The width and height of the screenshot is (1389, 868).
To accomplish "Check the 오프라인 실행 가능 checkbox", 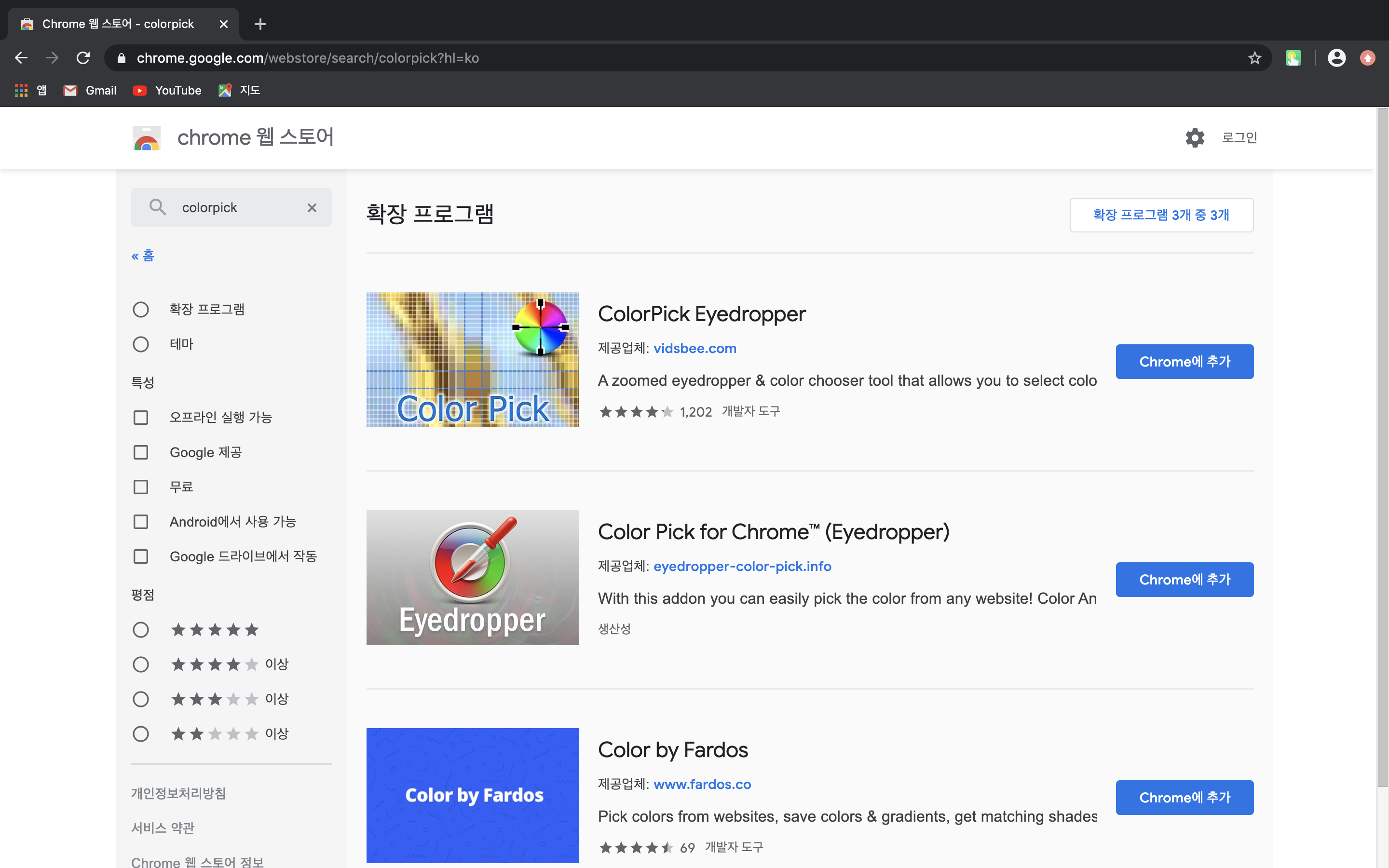I will click(141, 417).
